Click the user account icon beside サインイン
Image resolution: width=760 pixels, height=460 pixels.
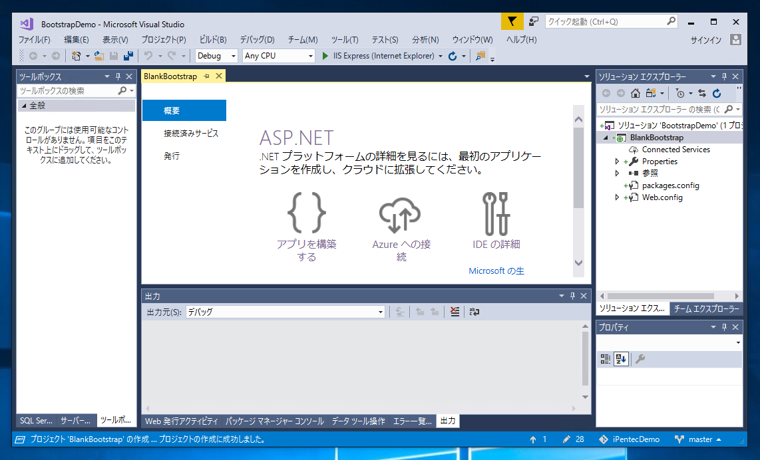tap(736, 40)
